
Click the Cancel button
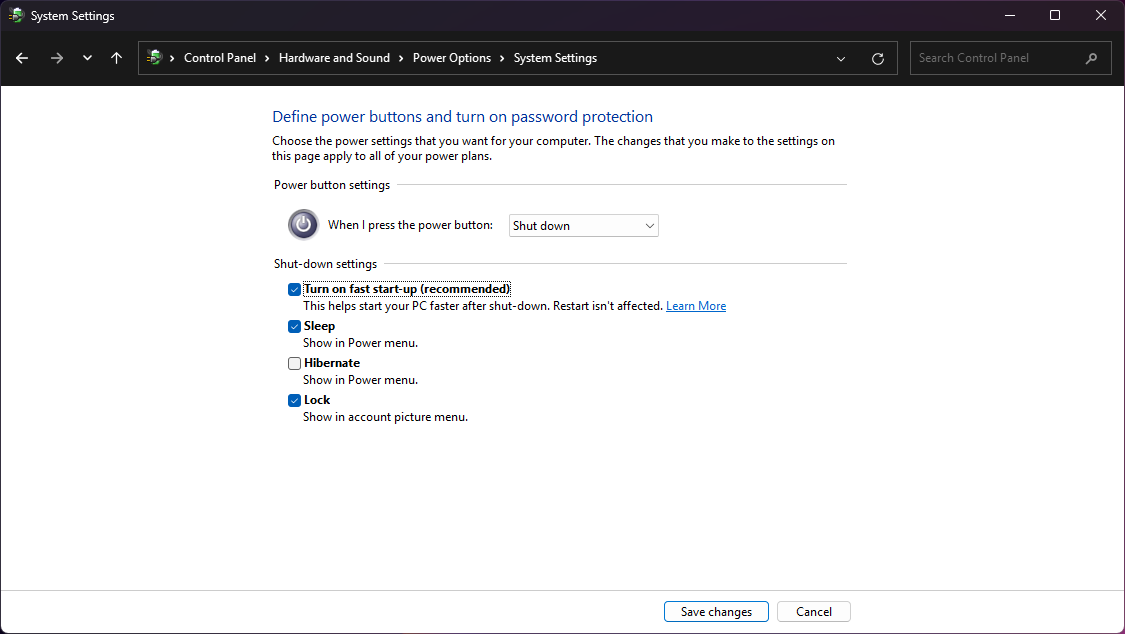tap(813, 611)
